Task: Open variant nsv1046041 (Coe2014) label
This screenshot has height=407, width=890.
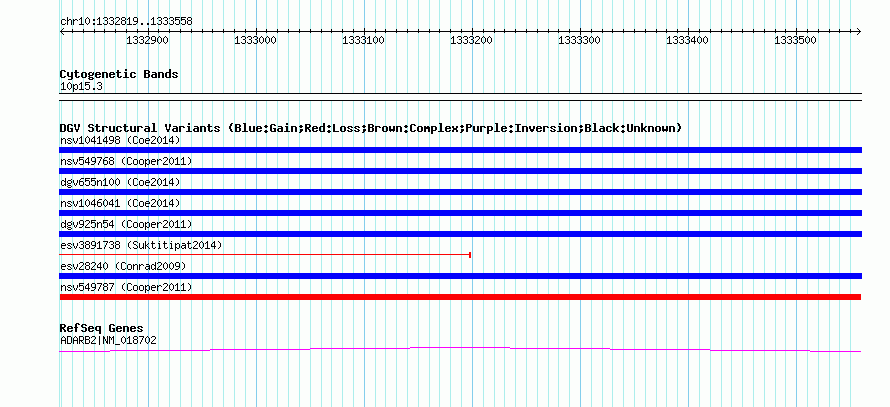Action: pyautogui.click(x=120, y=203)
